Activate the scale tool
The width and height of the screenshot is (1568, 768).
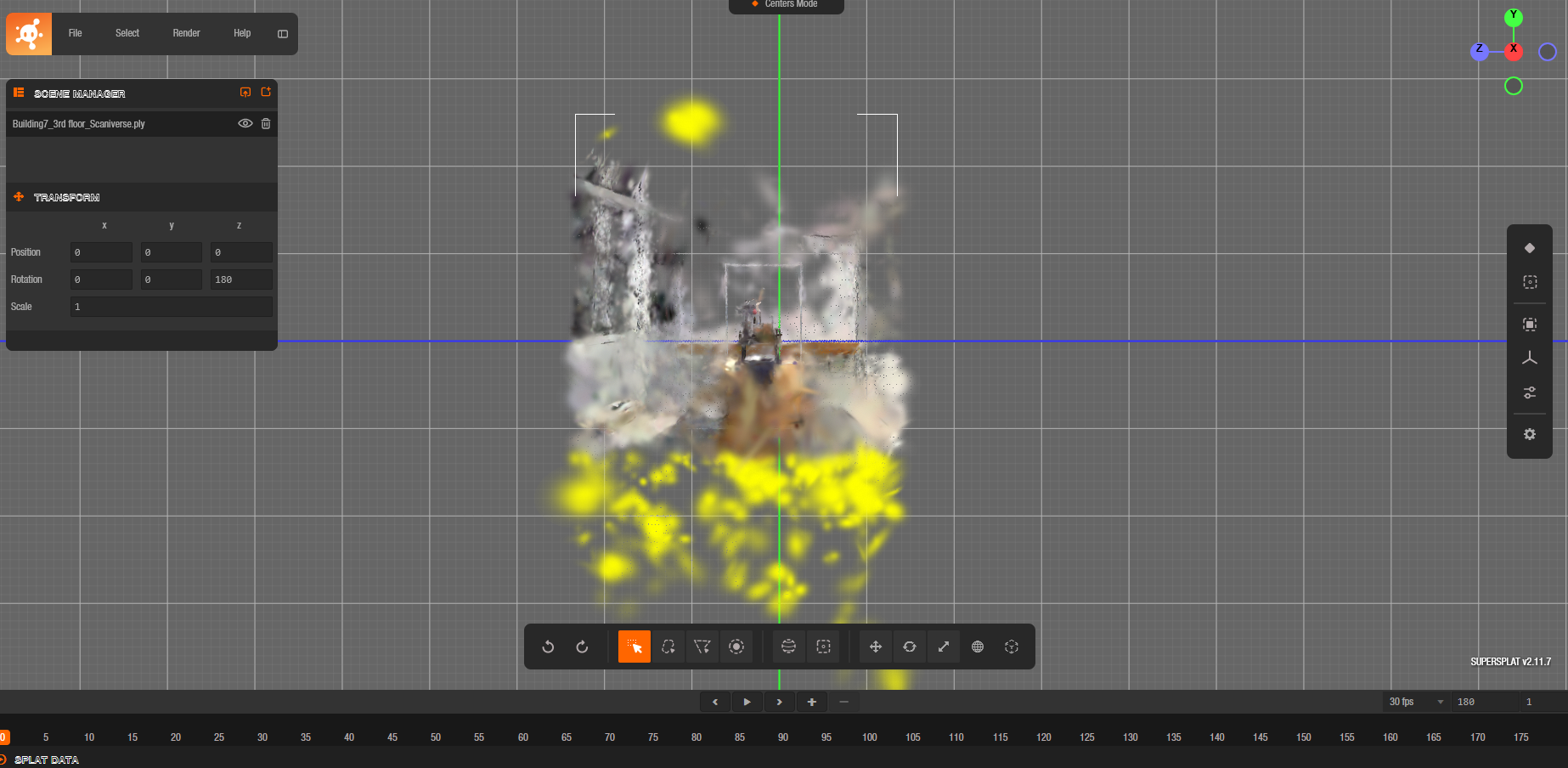coord(944,647)
